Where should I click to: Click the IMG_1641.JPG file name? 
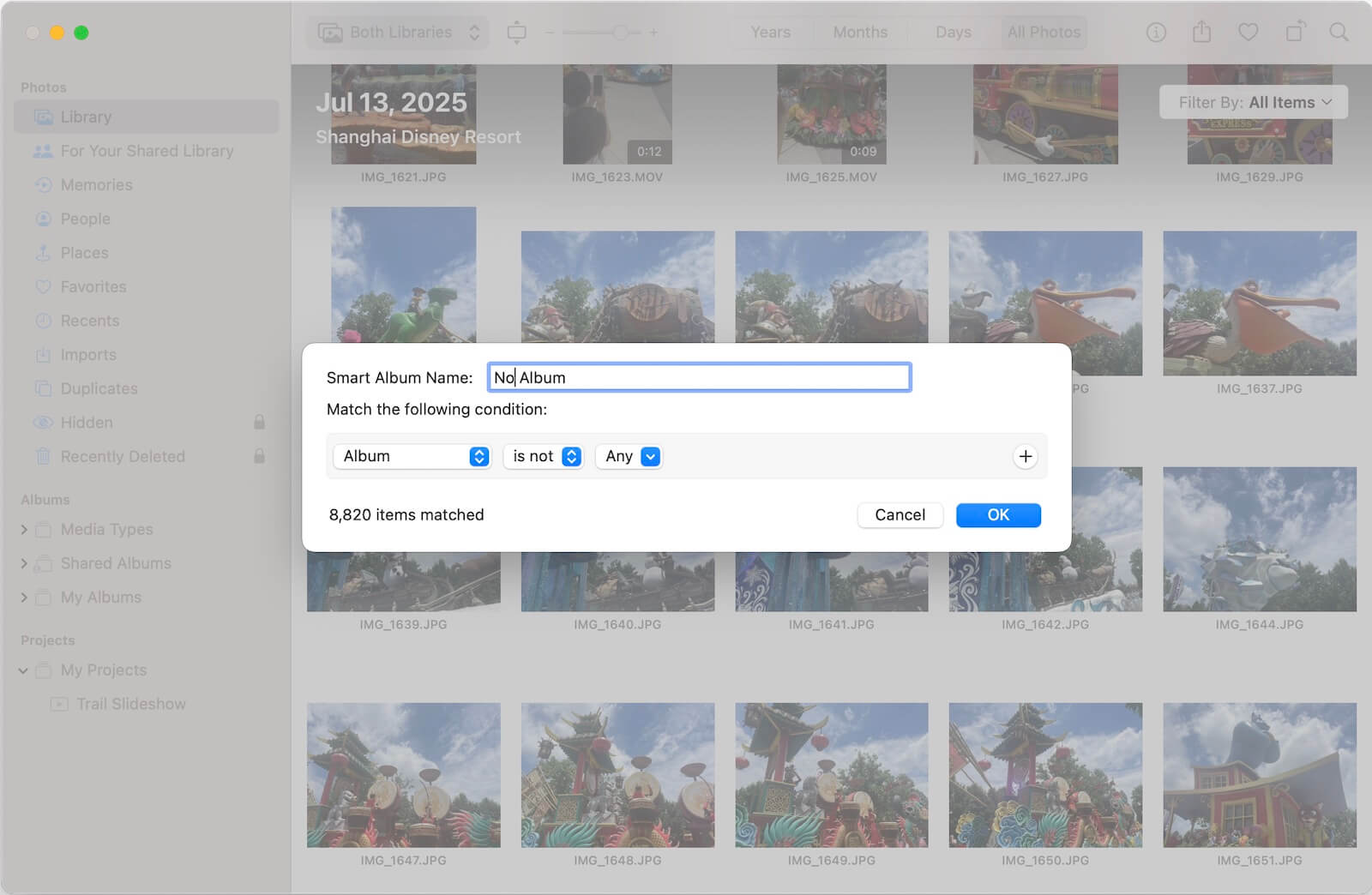(832, 625)
